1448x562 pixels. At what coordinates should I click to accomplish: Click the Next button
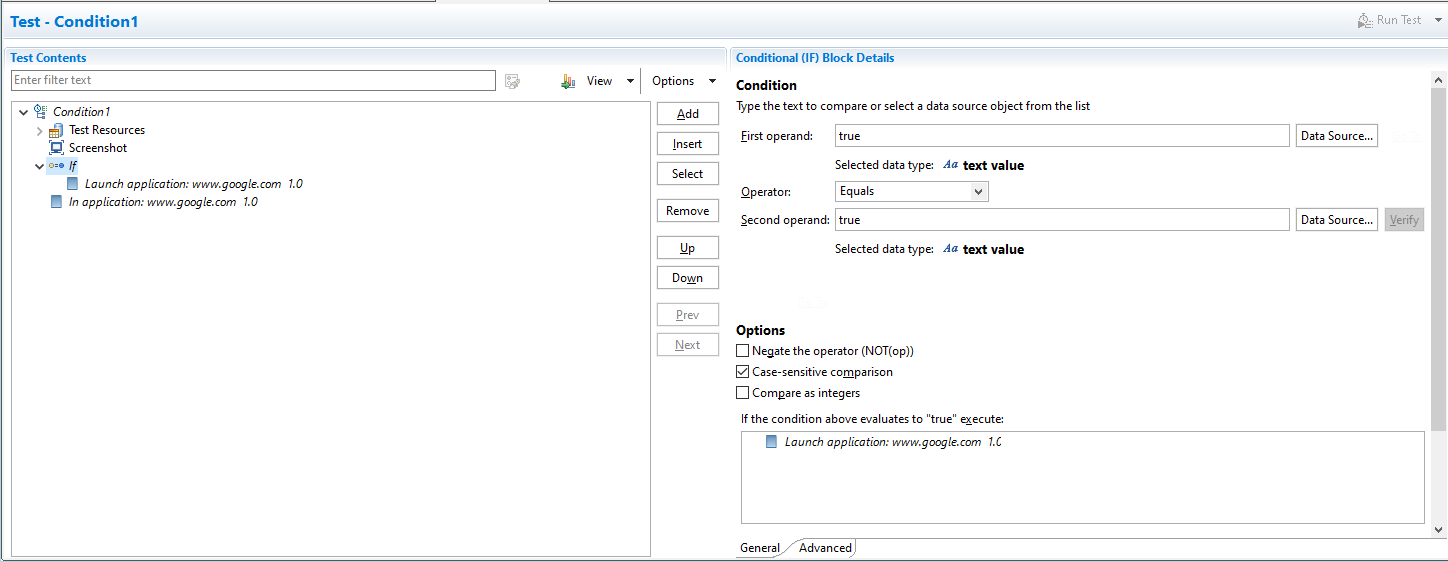click(688, 345)
